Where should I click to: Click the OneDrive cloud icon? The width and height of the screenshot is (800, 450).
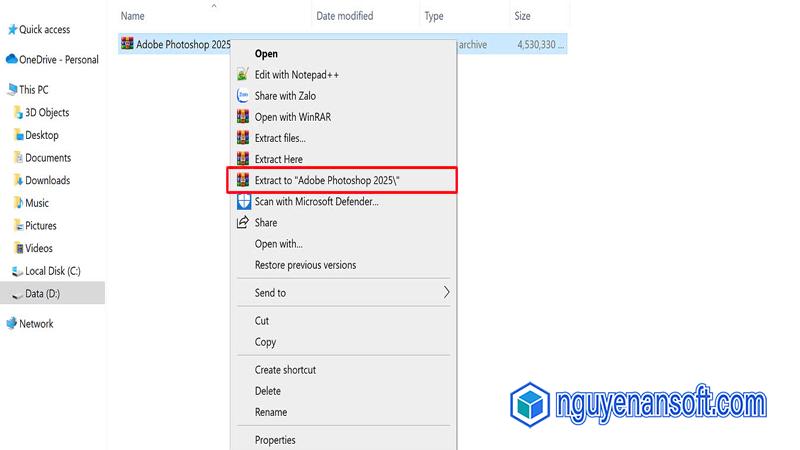coord(12,59)
